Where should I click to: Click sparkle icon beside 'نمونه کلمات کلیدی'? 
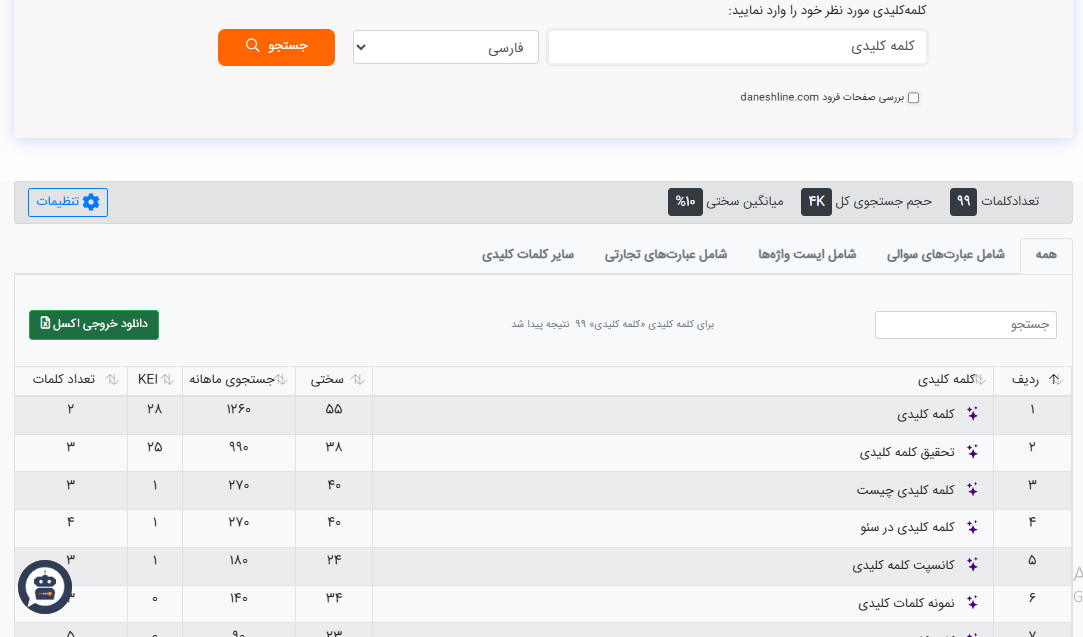[x=971, y=603]
